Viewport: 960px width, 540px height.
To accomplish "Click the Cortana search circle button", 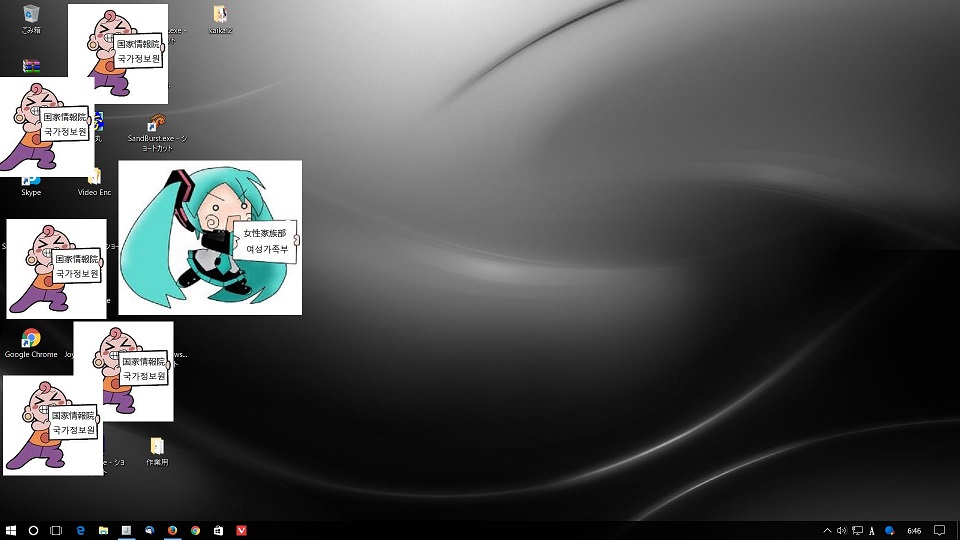I will click(x=33, y=530).
